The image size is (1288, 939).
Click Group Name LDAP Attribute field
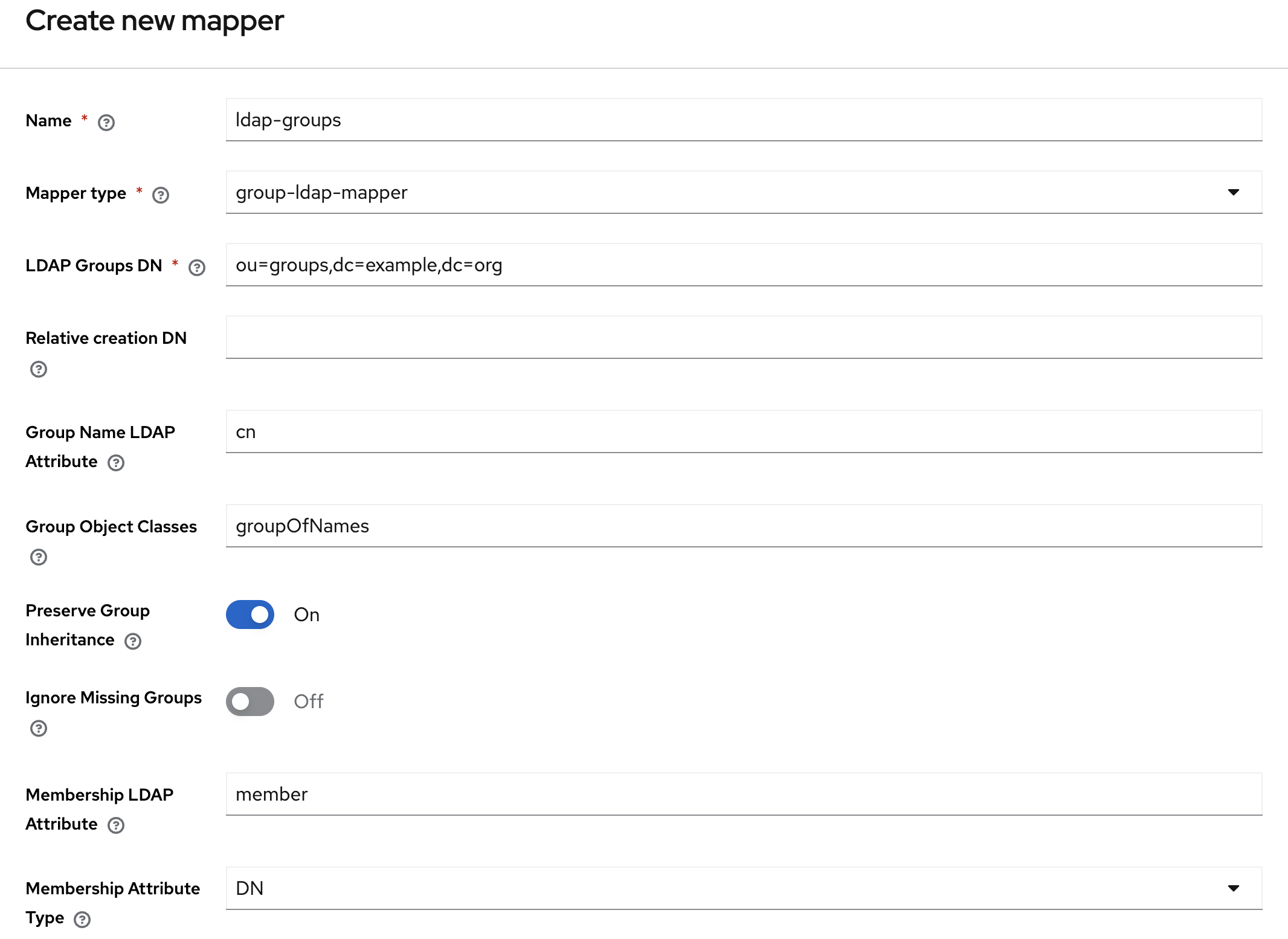coord(743,431)
